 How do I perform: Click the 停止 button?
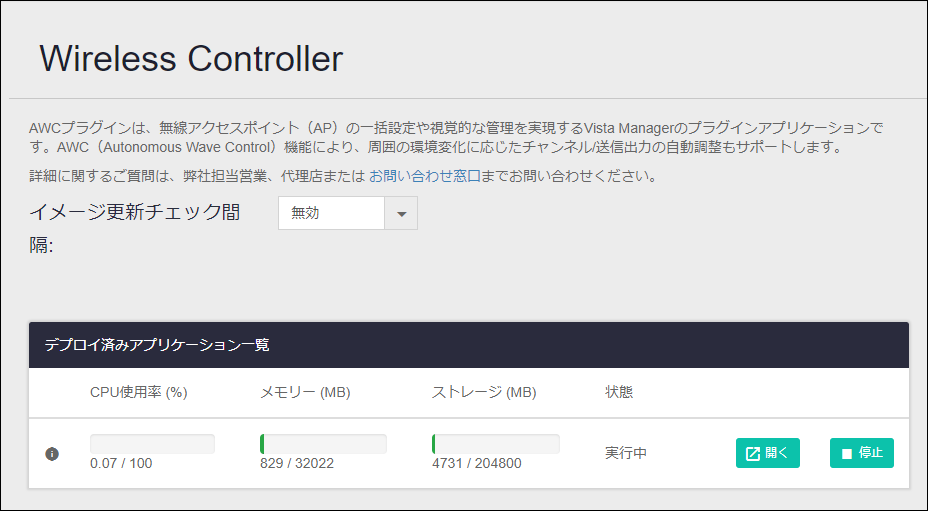click(862, 453)
